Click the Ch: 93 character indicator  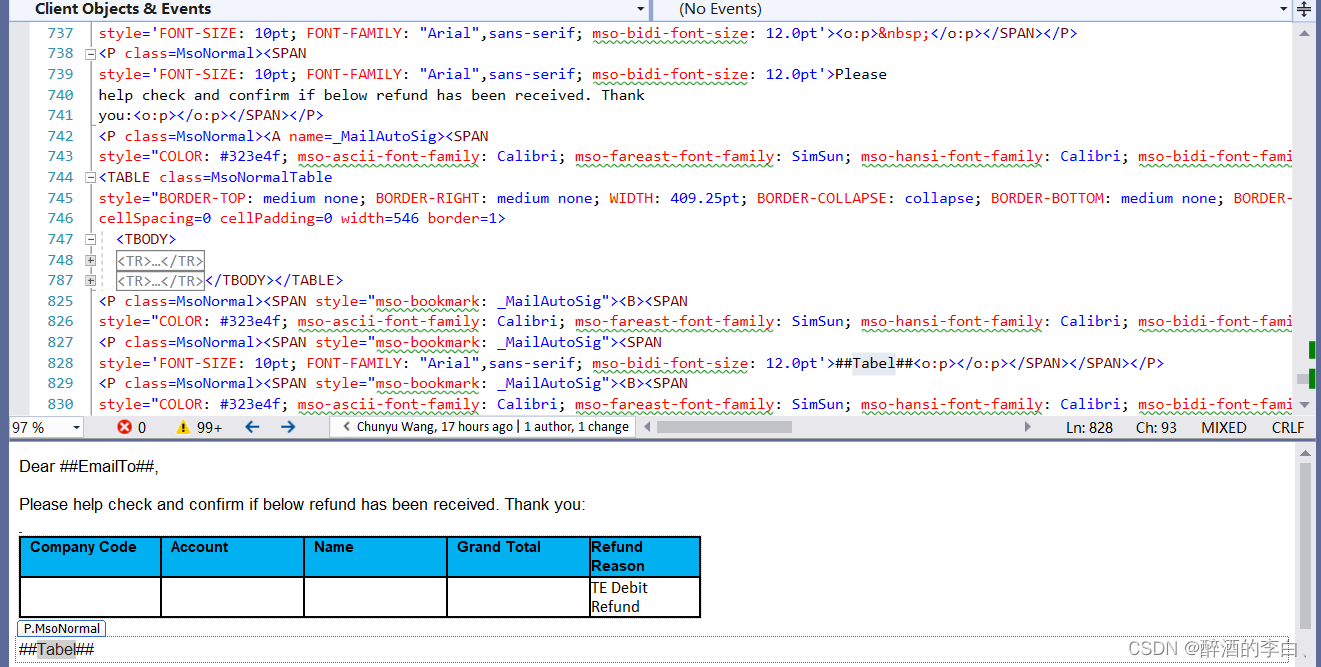coord(1156,427)
